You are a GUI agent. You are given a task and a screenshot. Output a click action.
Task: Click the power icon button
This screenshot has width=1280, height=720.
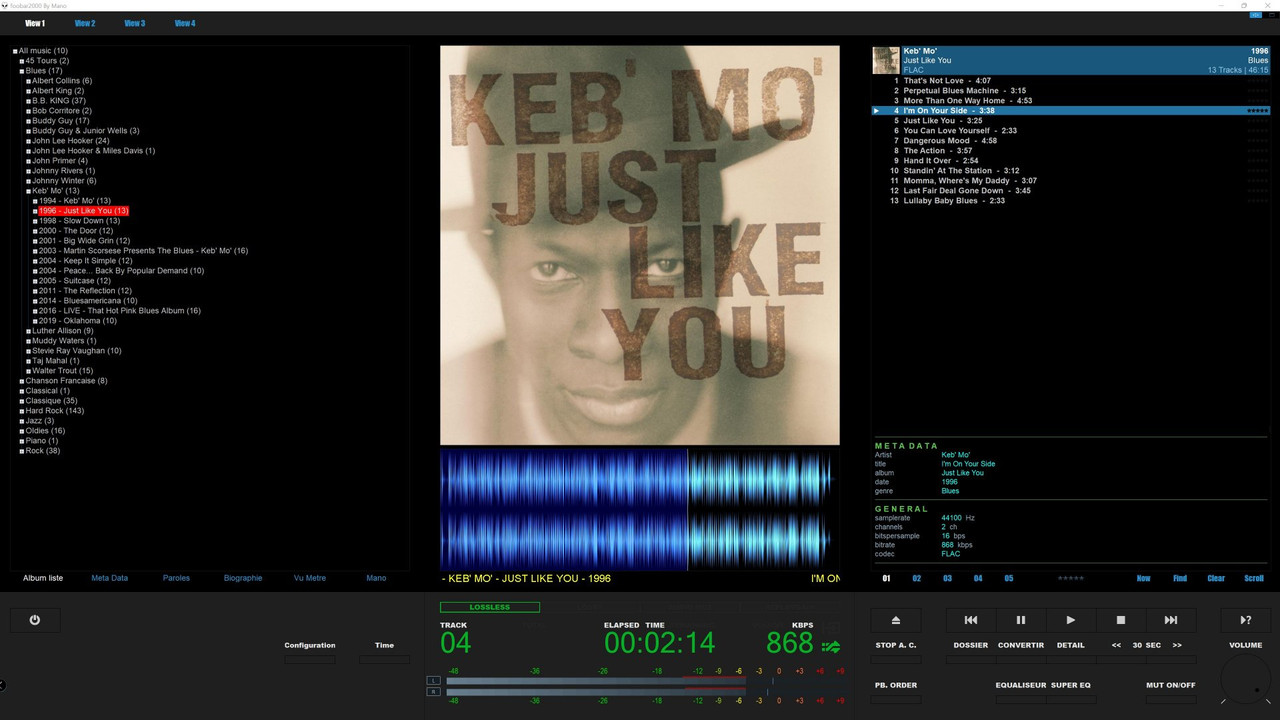[x=35, y=620]
